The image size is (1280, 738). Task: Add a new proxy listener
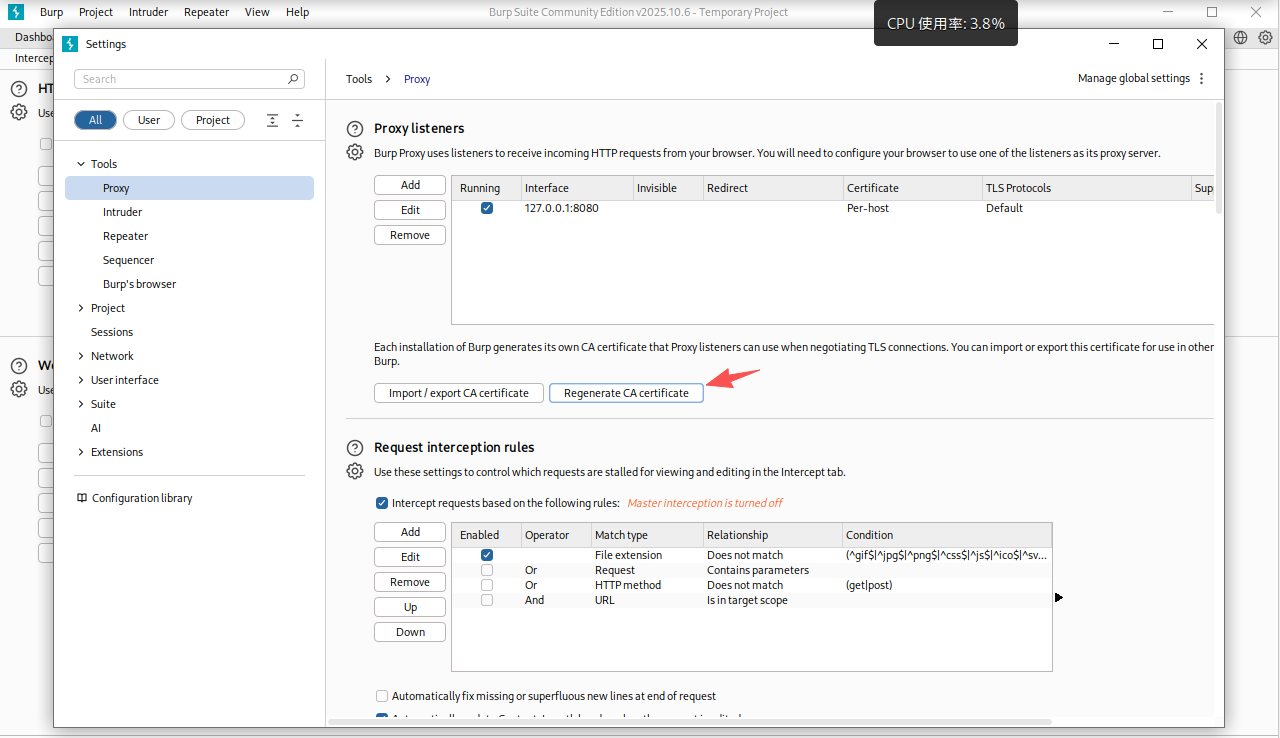coord(410,185)
